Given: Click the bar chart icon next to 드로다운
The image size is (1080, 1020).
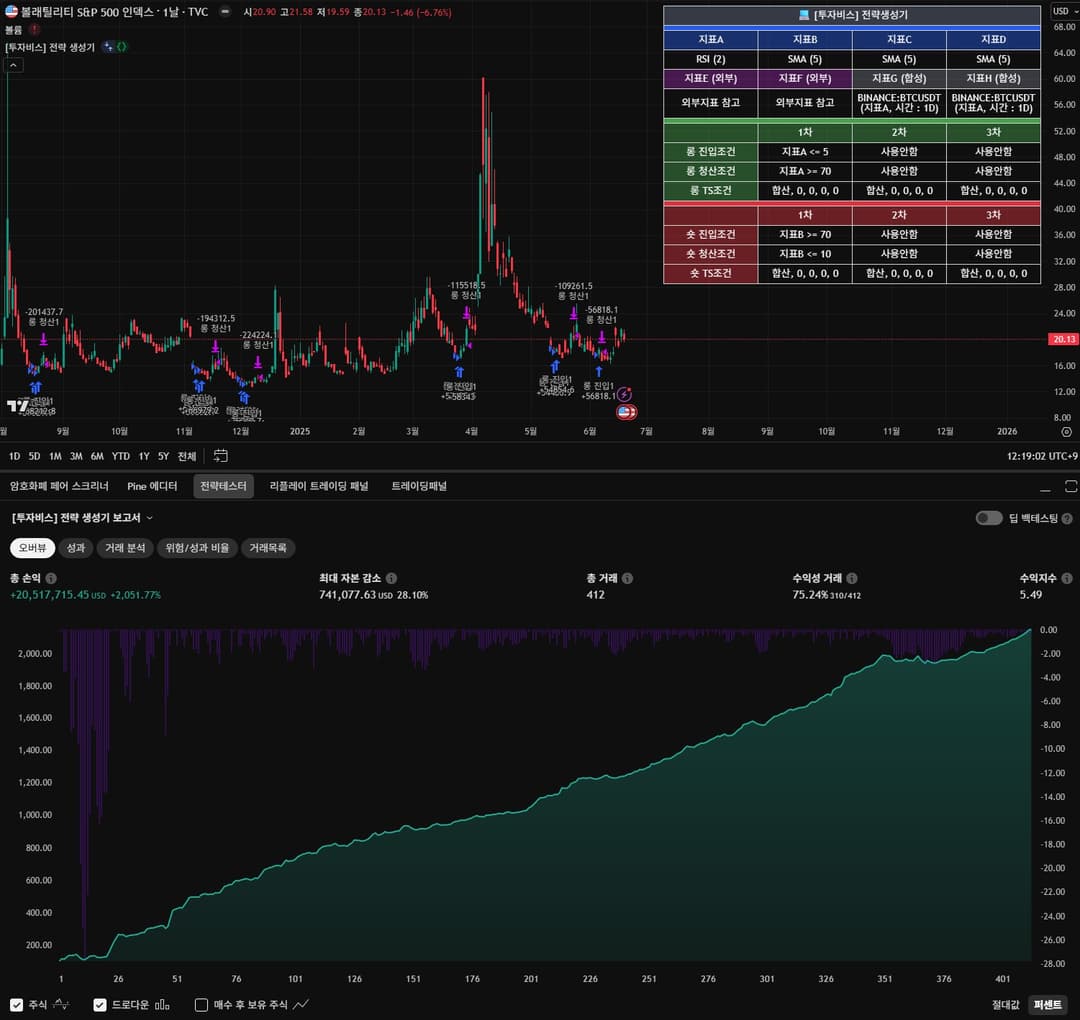Looking at the screenshot, I should click(x=162, y=1005).
